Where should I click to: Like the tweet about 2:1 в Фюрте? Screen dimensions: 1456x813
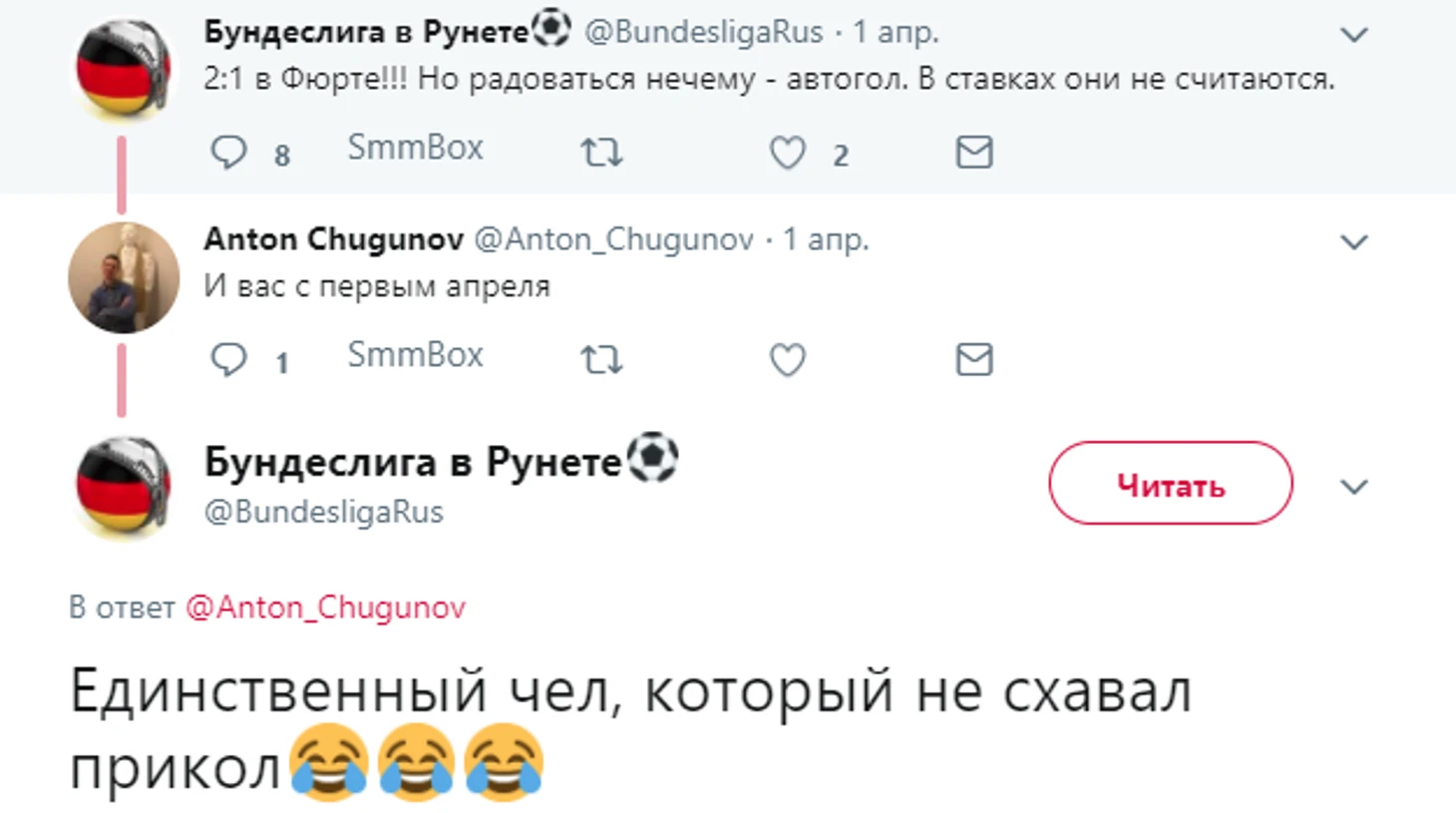(x=787, y=153)
